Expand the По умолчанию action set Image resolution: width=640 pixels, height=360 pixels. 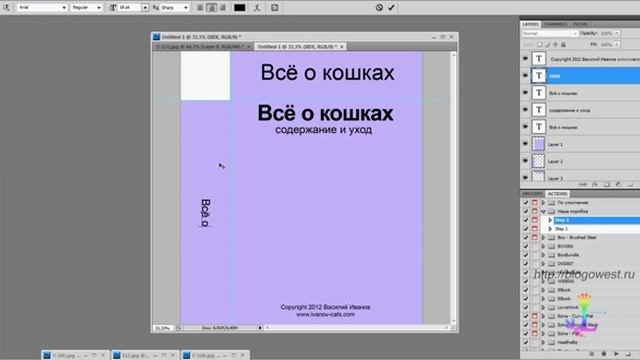pos(543,202)
